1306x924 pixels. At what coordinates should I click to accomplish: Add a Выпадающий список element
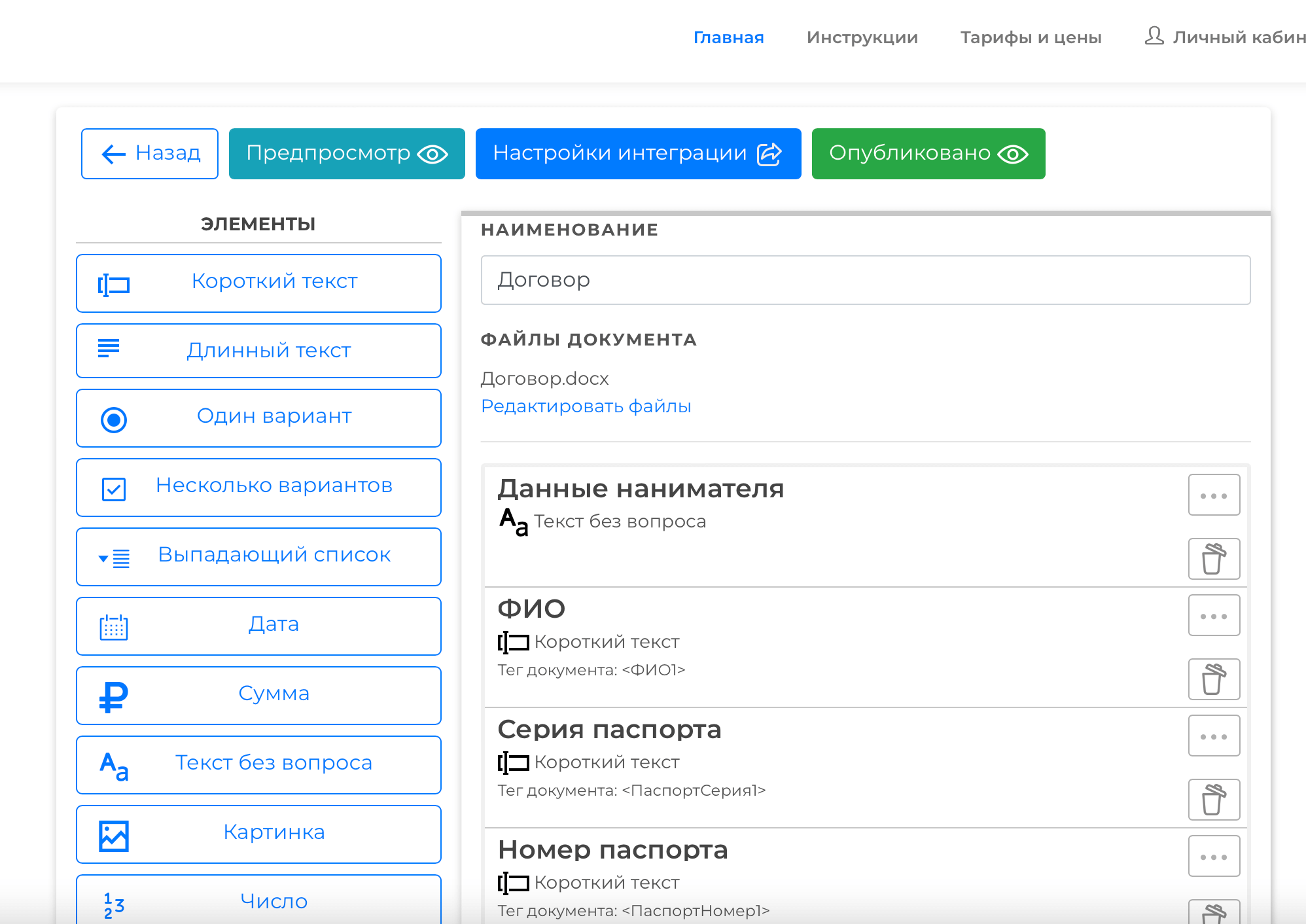258,557
